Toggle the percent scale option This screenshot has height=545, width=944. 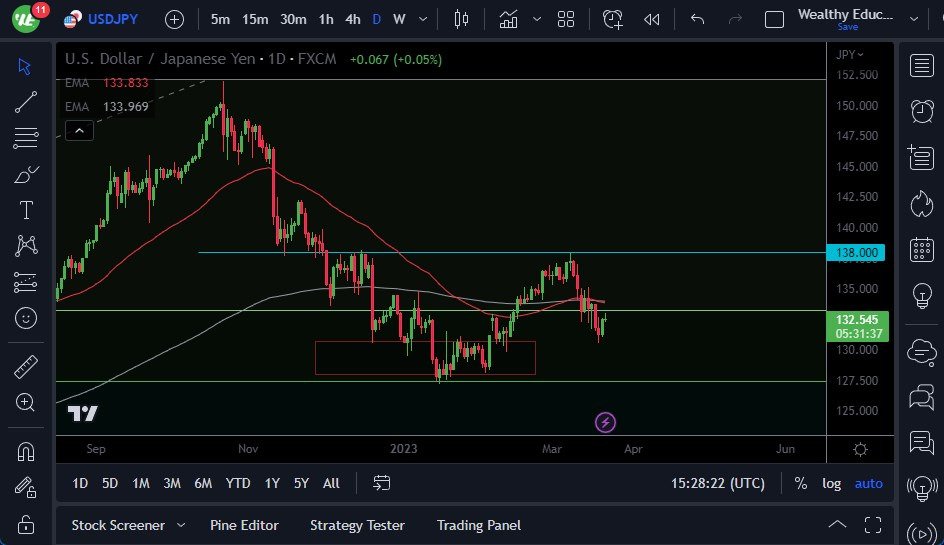point(801,483)
